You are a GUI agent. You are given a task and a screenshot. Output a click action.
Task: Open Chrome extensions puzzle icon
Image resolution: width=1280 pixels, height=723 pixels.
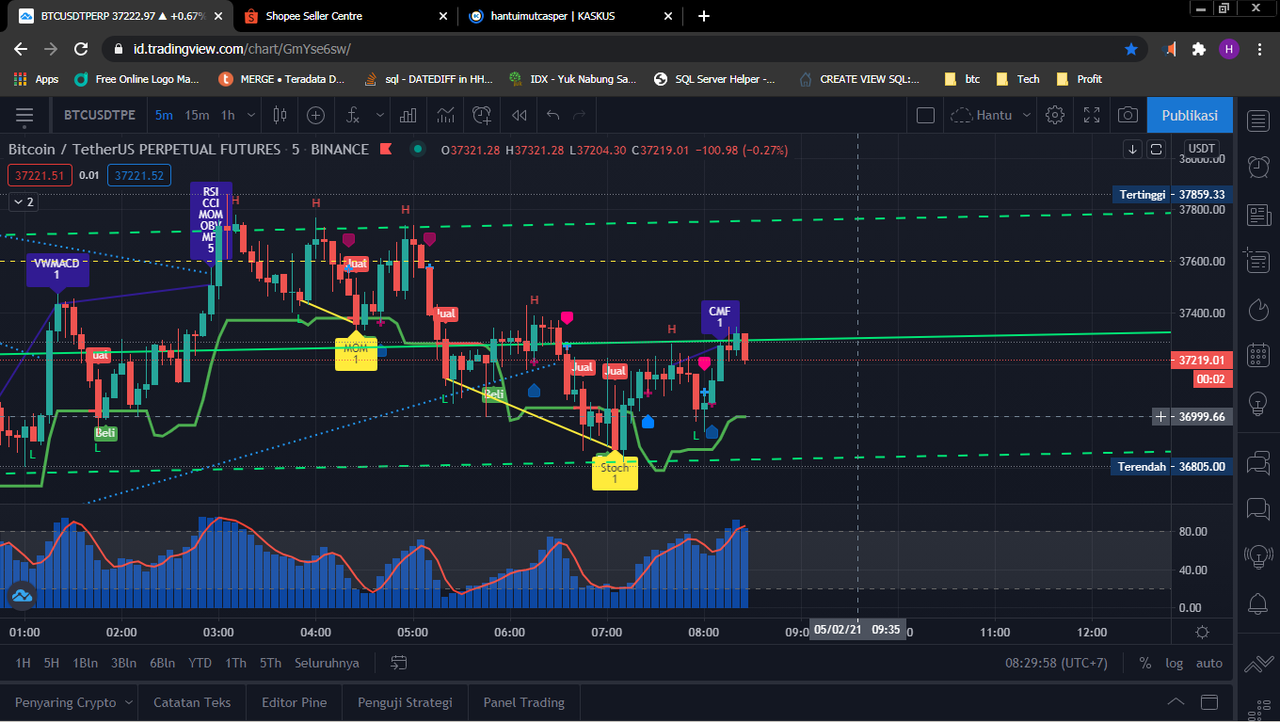(1199, 49)
